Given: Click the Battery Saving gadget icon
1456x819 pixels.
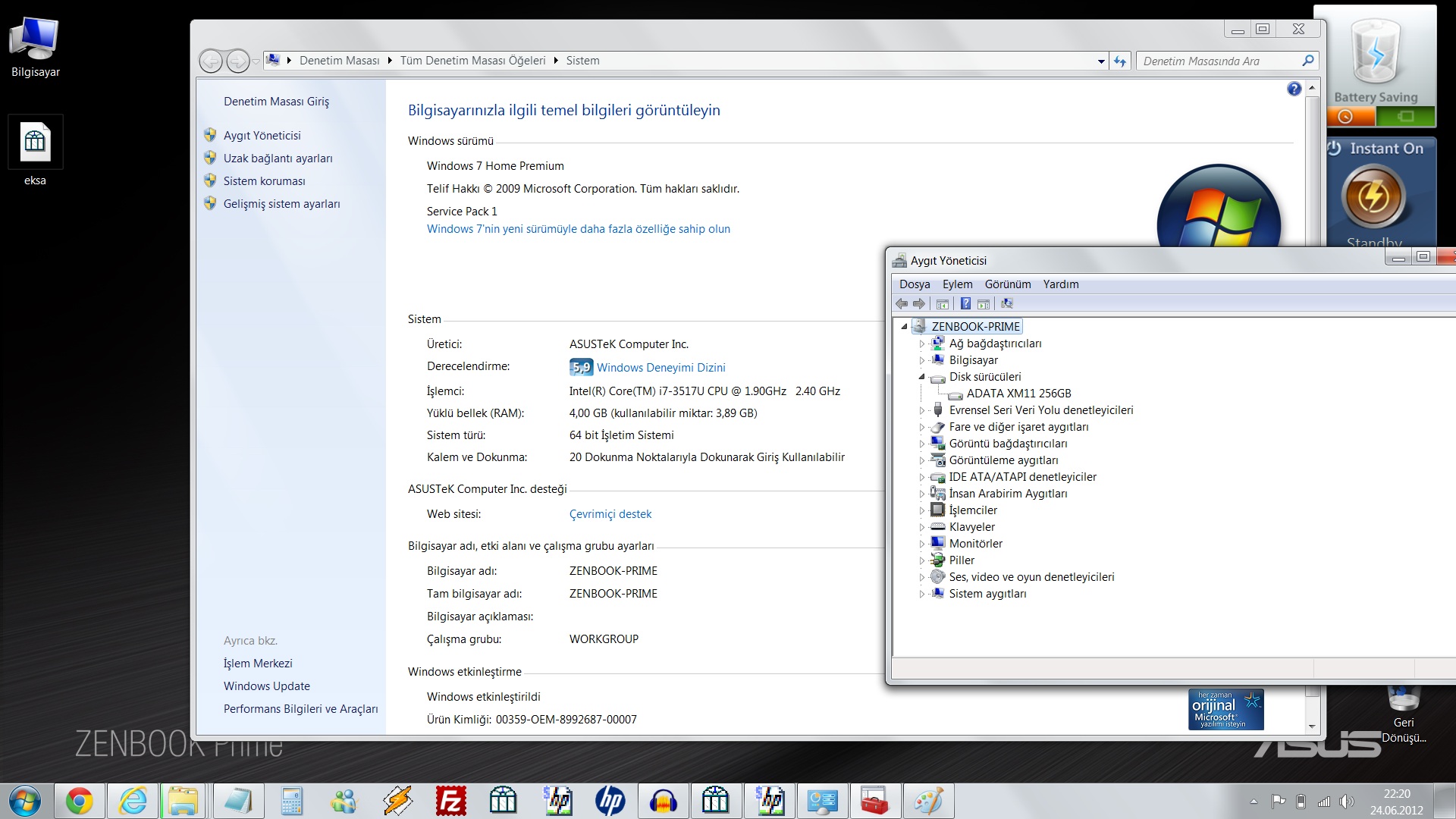Looking at the screenshot, I should point(1376,52).
